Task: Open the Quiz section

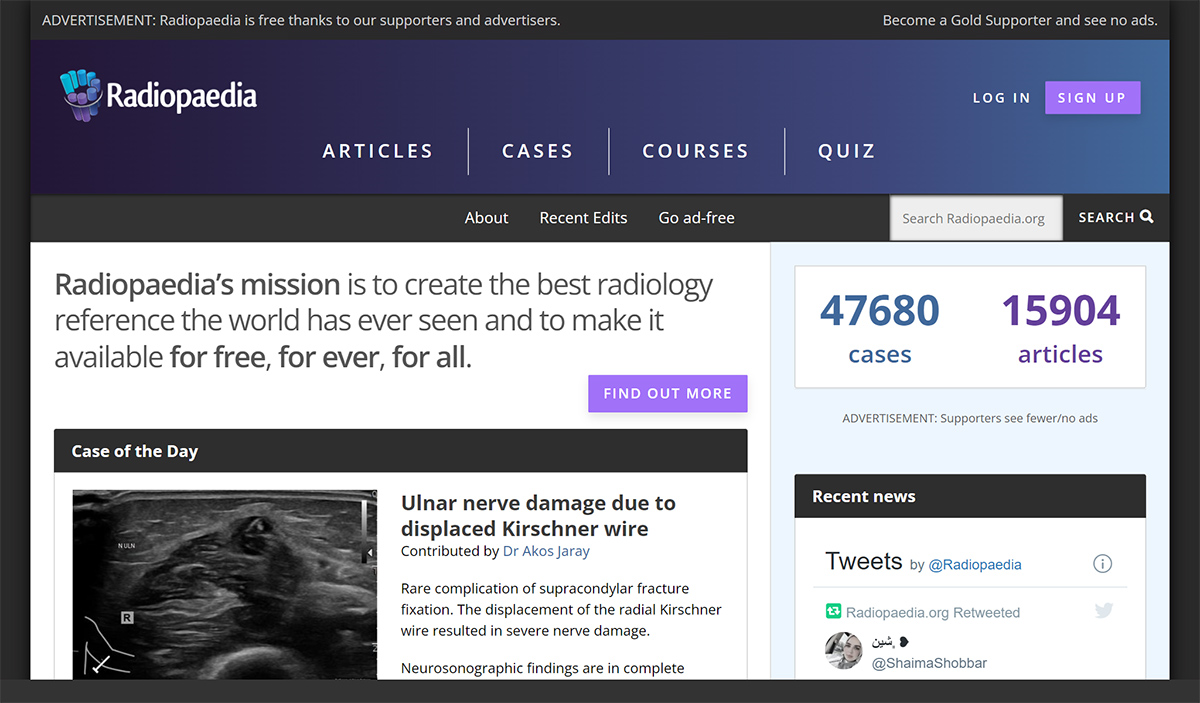Action: click(x=847, y=151)
